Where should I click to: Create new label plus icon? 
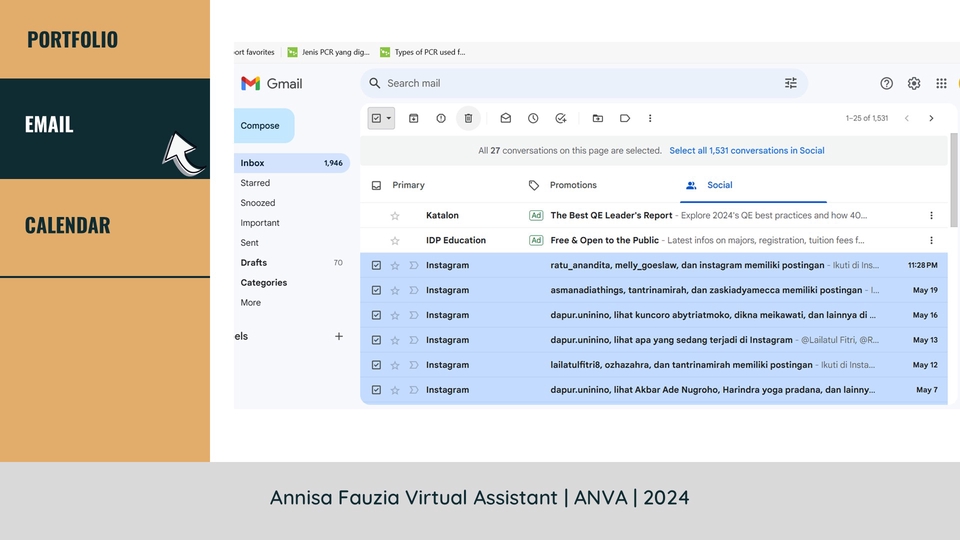(339, 336)
